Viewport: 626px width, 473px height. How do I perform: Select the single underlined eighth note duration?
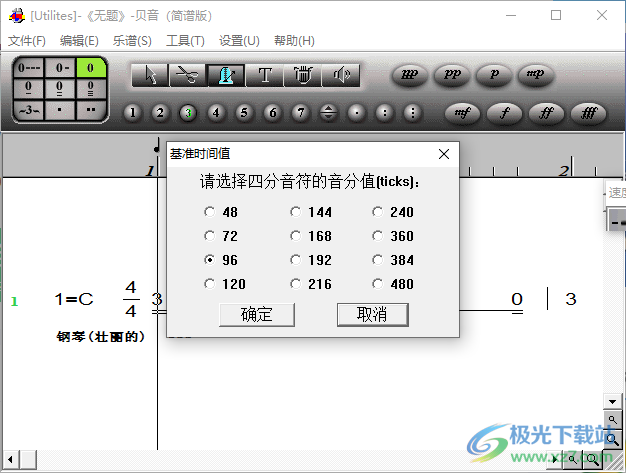point(29,89)
